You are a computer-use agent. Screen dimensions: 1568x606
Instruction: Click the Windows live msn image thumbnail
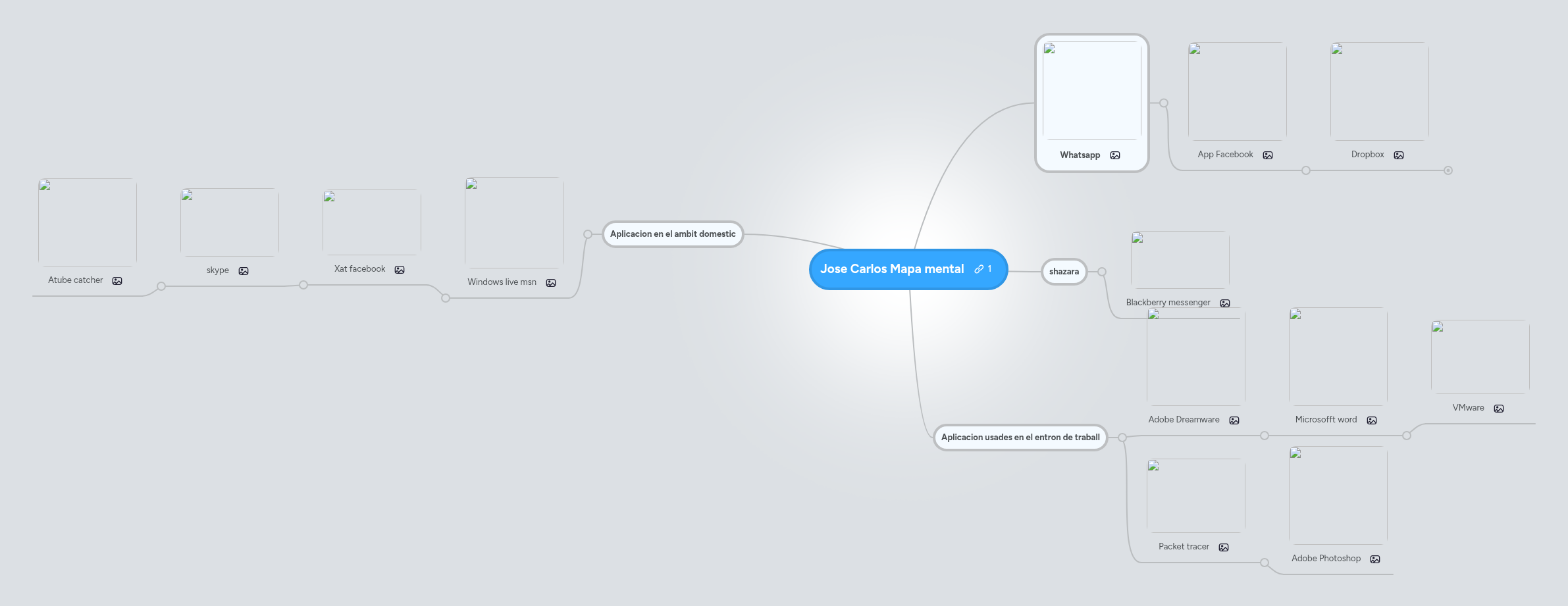[x=514, y=222]
